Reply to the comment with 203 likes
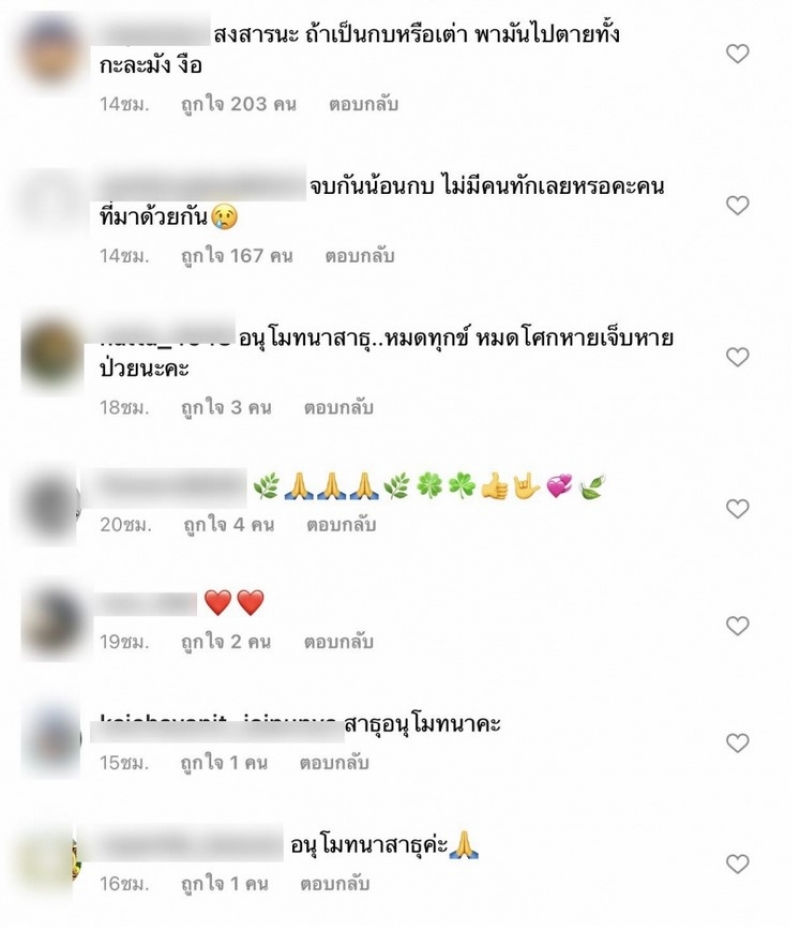Screen dimensions: 800x931 pos(363,104)
